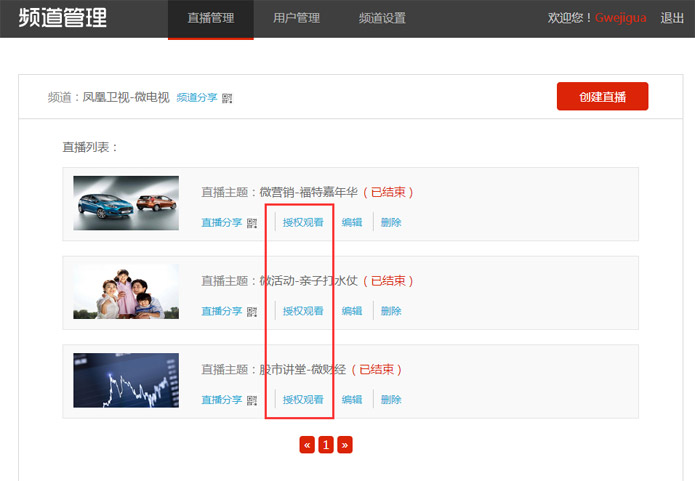Screen dimensions: 695x481
Task: Click (已结束) status of 股市讲堂-微财经
Action: [x=376, y=370]
